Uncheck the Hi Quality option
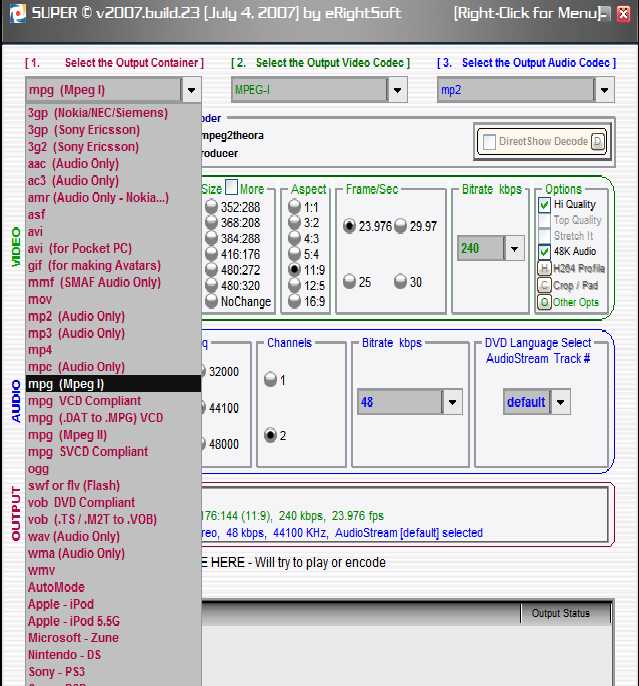 [544, 204]
